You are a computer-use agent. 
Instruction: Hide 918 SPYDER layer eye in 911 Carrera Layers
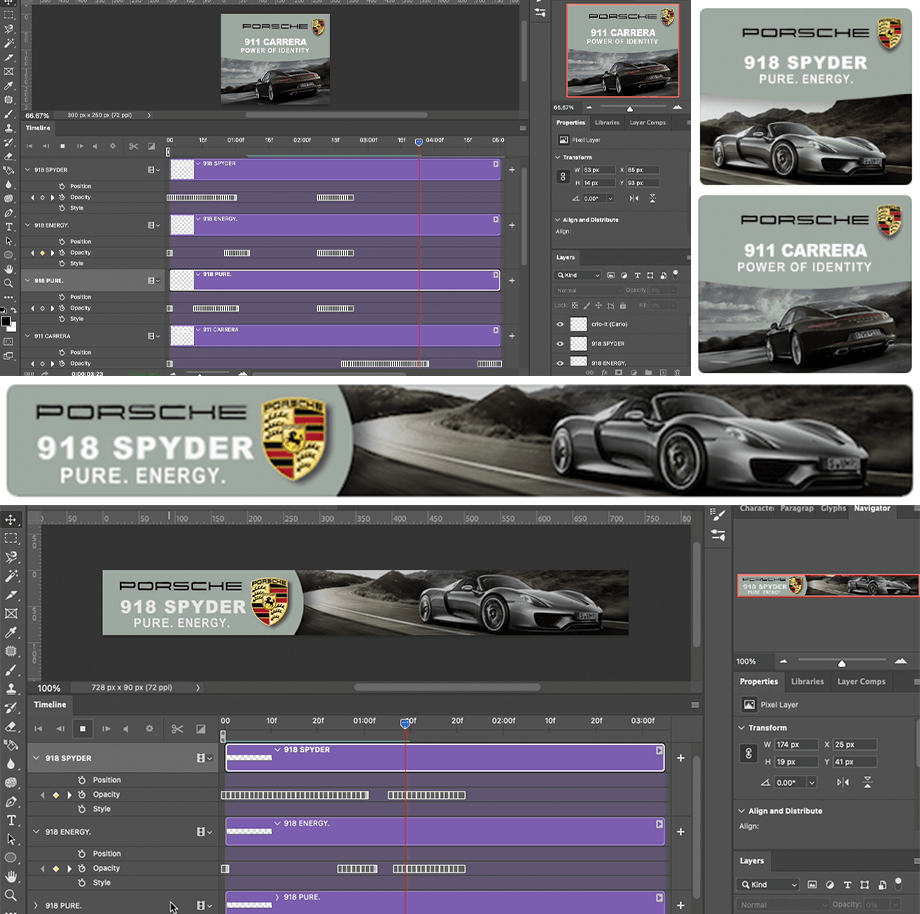(x=560, y=344)
